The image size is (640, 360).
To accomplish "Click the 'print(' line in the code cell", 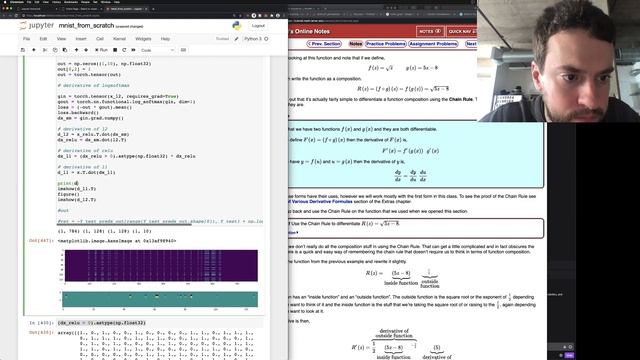I will (x=68, y=183).
